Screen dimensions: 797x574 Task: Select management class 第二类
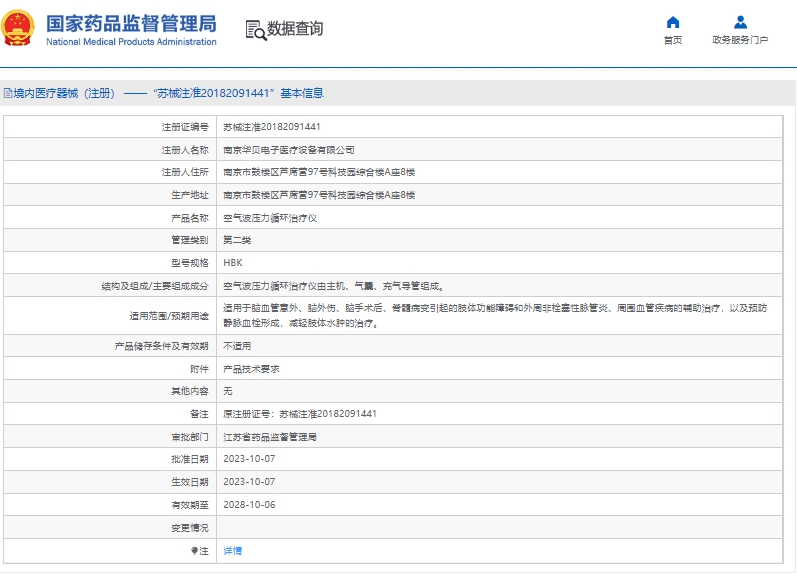click(x=237, y=240)
